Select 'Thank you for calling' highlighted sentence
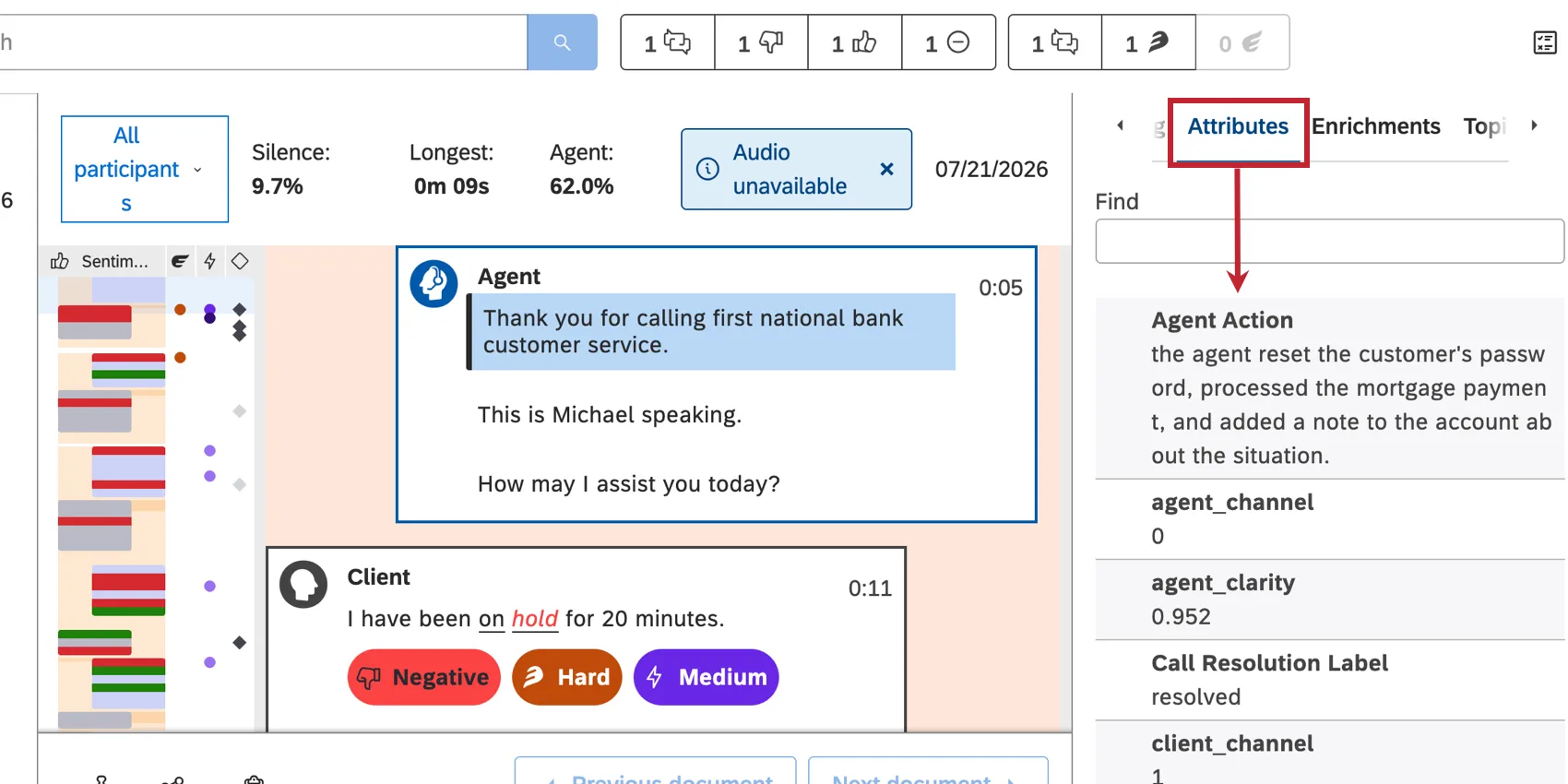 pyautogui.click(x=711, y=332)
